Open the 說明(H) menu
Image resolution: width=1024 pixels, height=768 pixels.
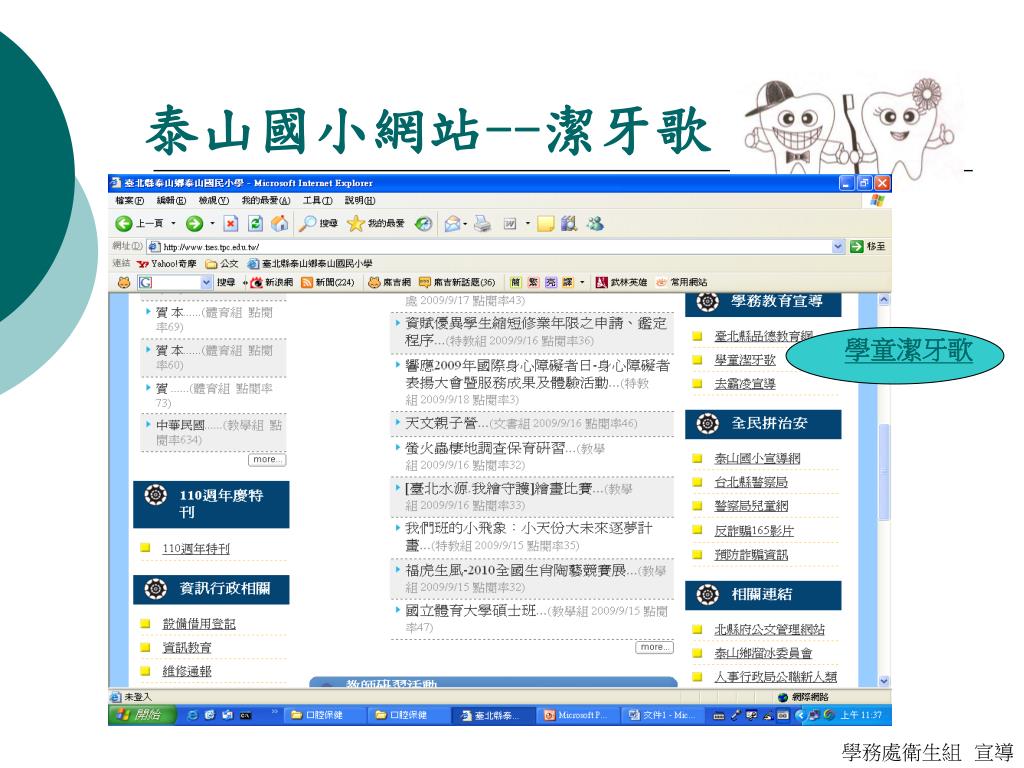click(360, 200)
